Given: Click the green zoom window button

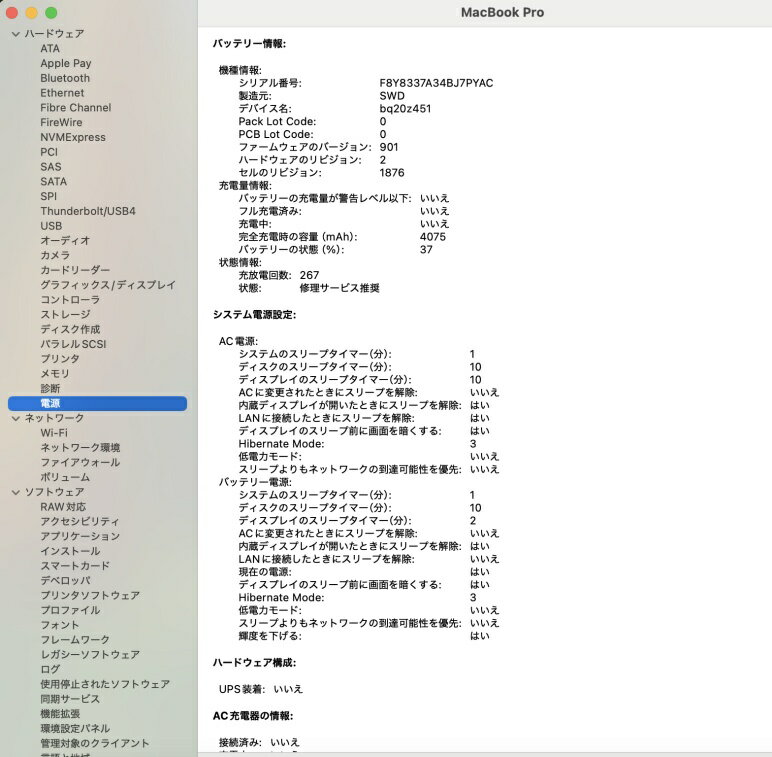Looking at the screenshot, I should [51, 13].
